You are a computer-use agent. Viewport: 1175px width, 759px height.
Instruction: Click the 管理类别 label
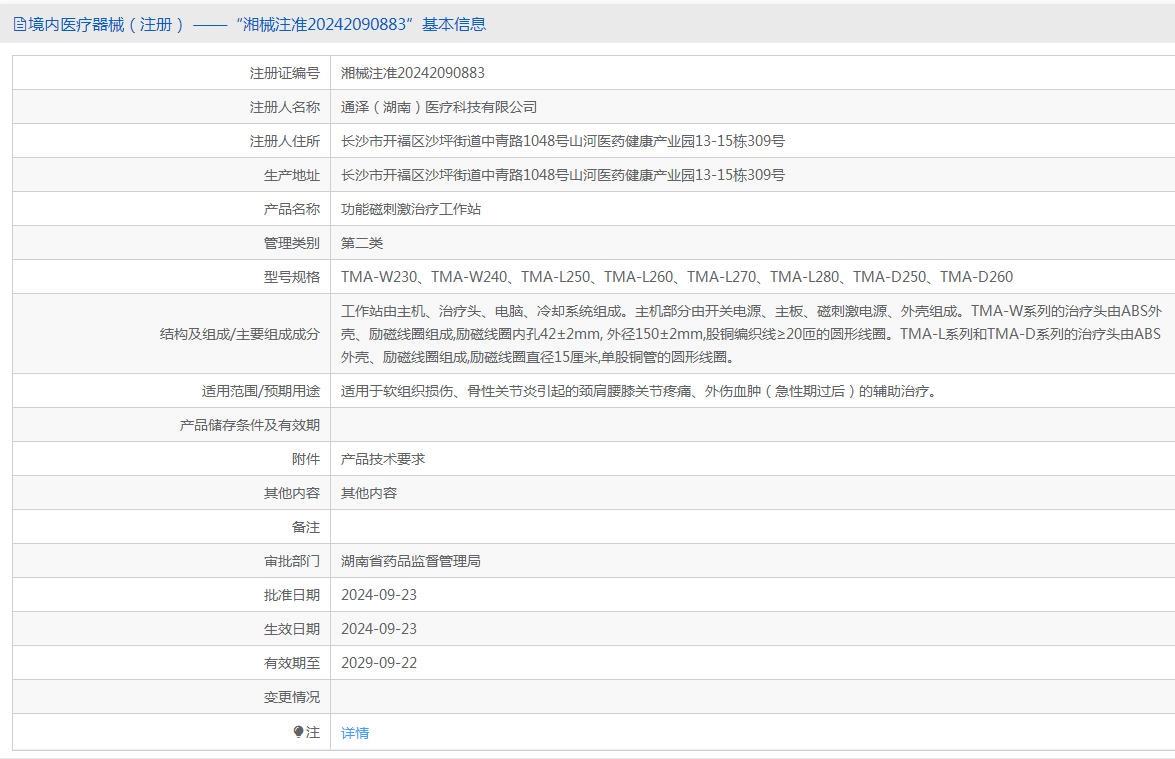point(292,243)
